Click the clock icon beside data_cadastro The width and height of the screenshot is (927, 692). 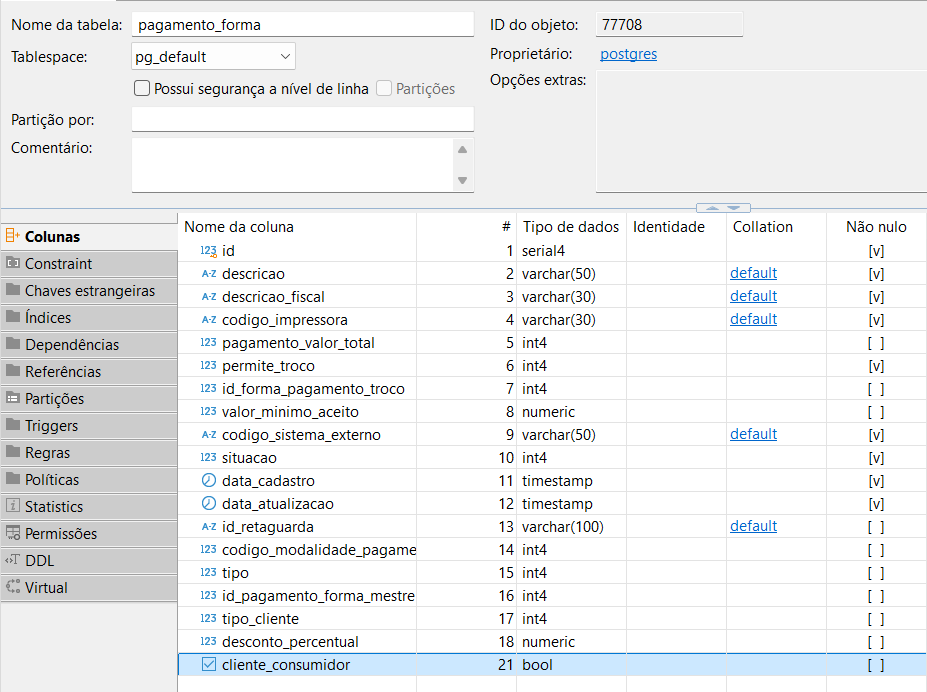point(209,481)
